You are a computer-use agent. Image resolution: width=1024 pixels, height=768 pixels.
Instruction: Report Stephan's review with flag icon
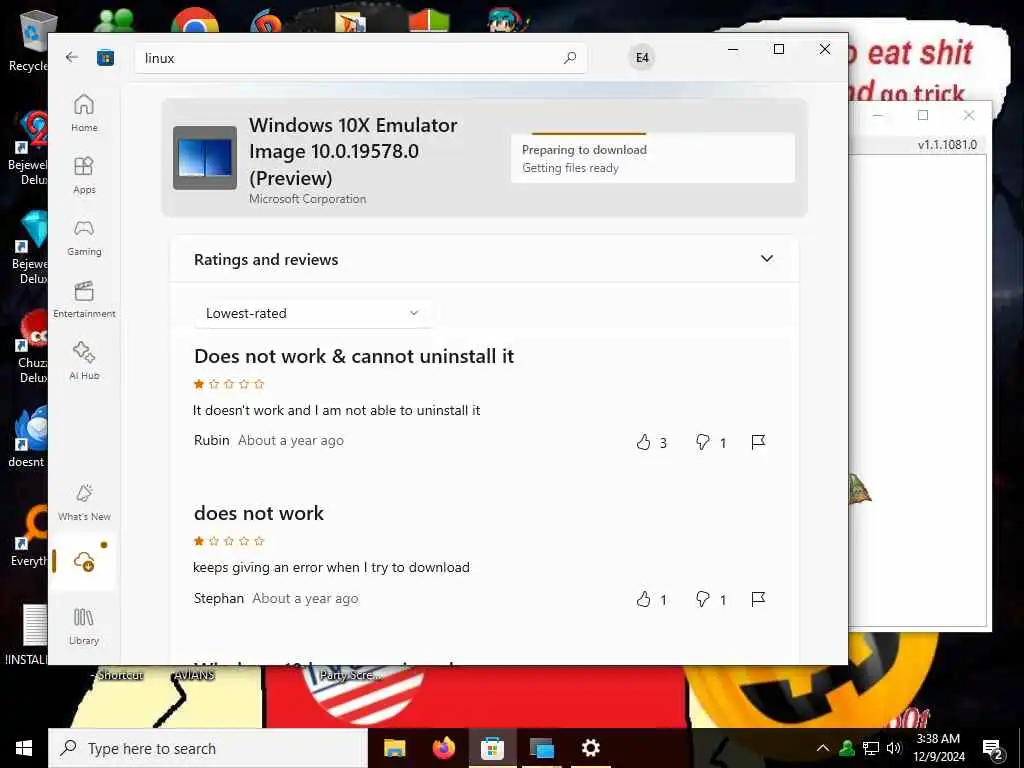(x=758, y=600)
